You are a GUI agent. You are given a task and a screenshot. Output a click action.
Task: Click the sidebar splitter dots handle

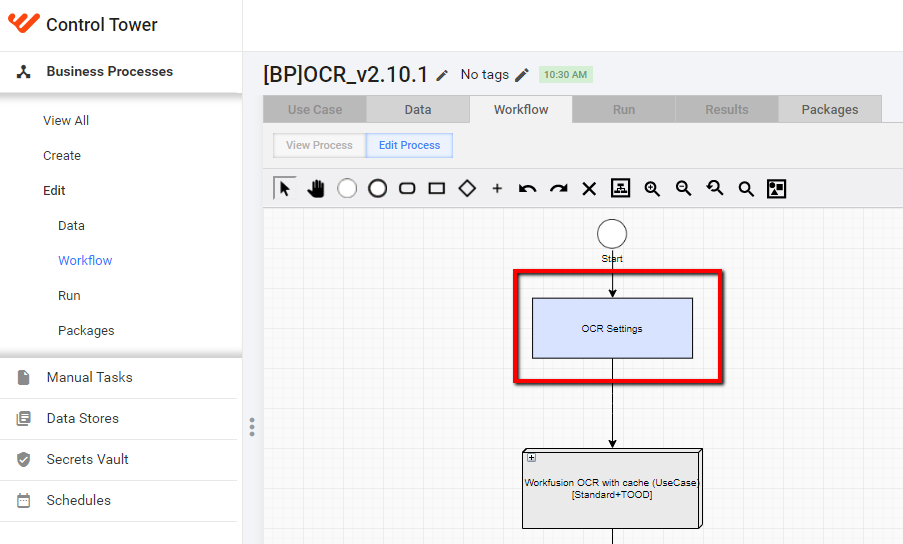coord(252,427)
